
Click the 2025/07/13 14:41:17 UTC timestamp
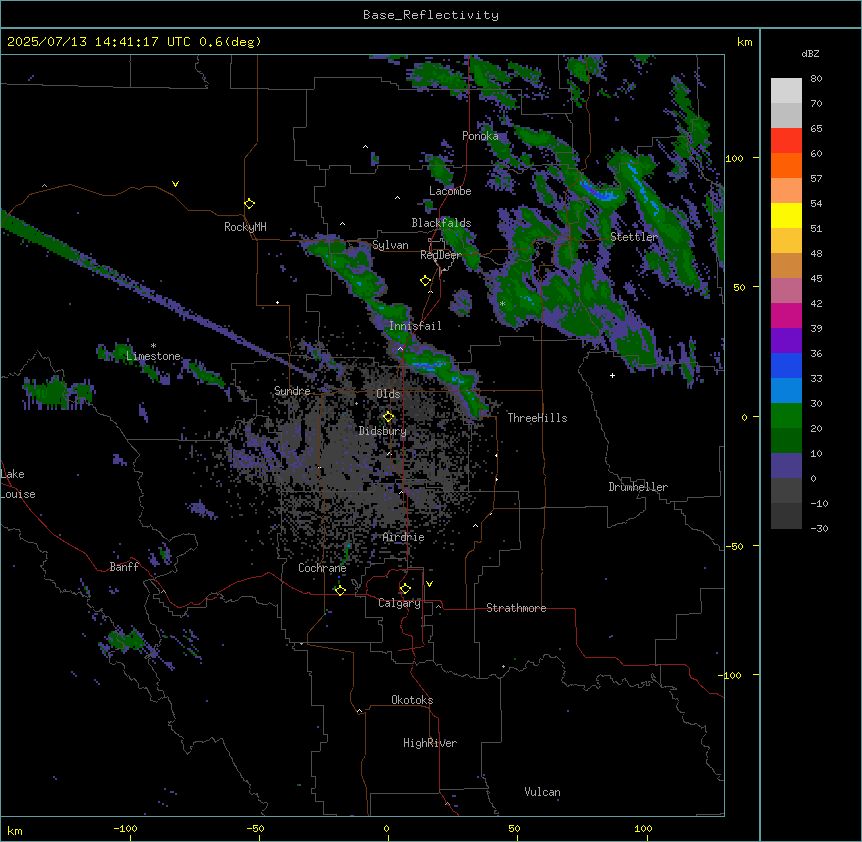(x=99, y=42)
